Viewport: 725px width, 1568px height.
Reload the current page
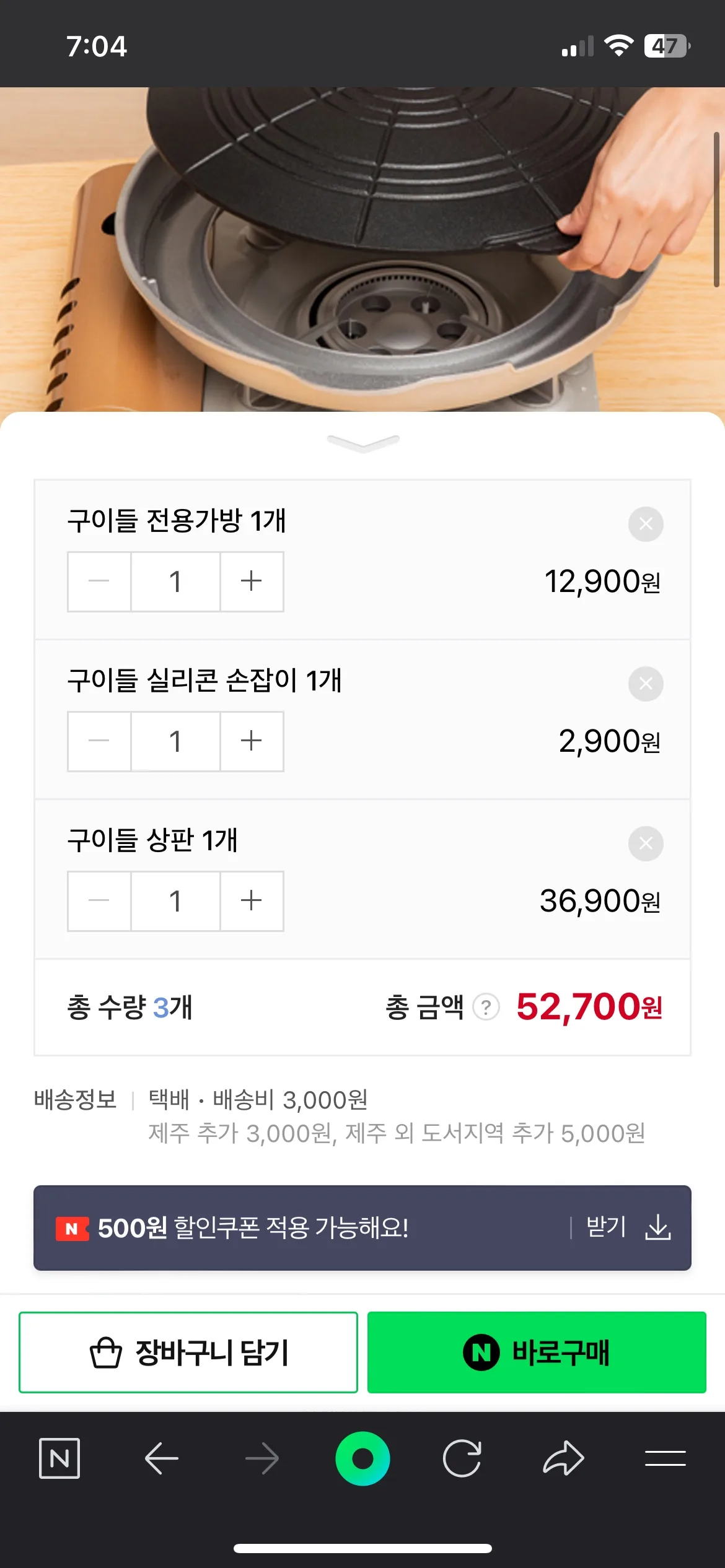462,1458
